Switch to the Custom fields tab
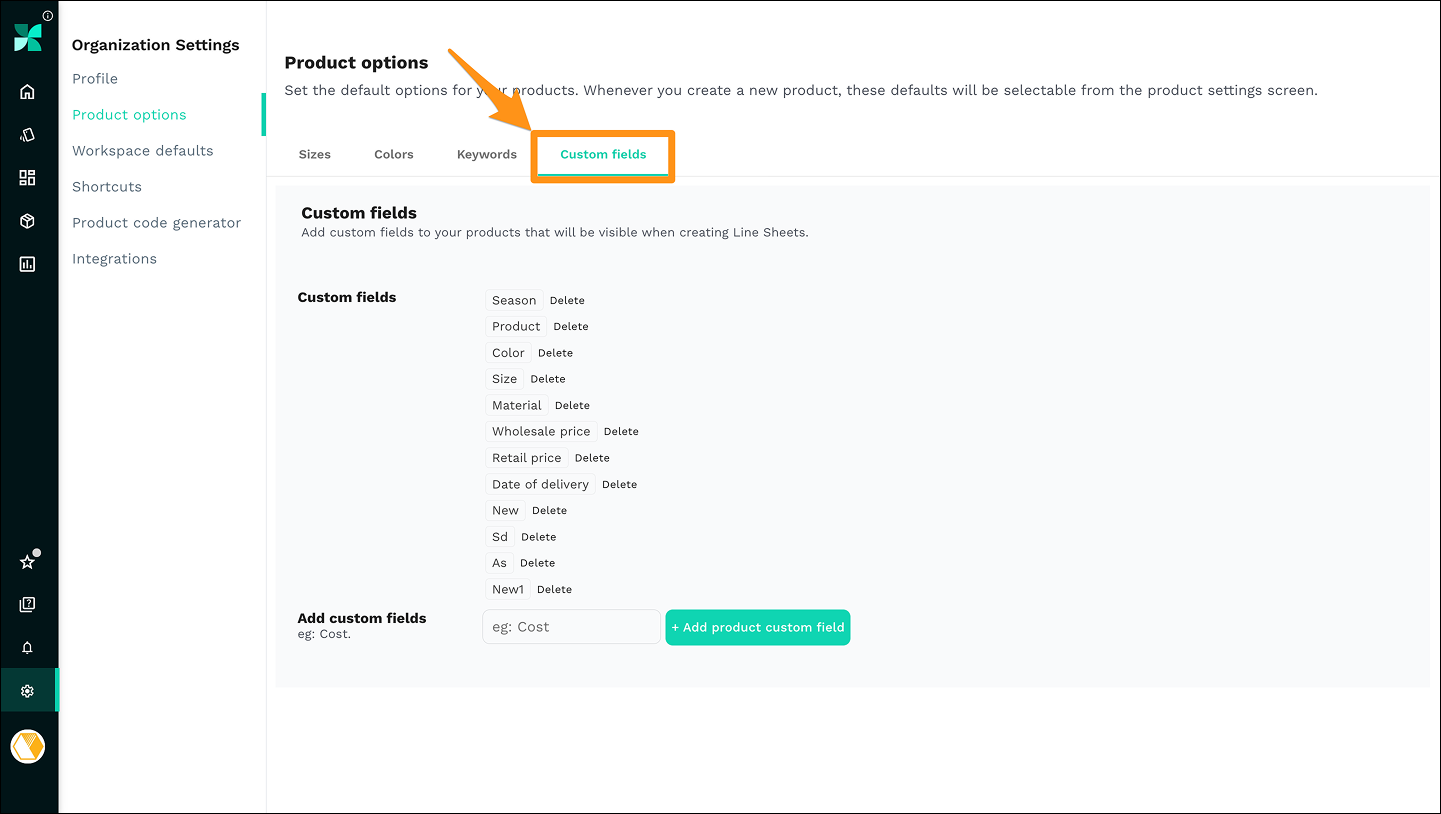 (603, 154)
